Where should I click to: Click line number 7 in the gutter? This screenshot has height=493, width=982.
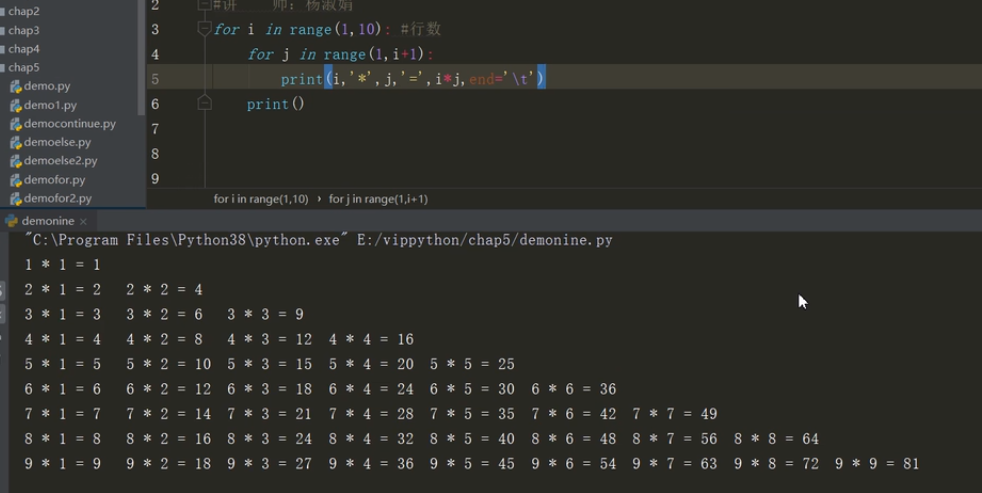[x=155, y=129]
